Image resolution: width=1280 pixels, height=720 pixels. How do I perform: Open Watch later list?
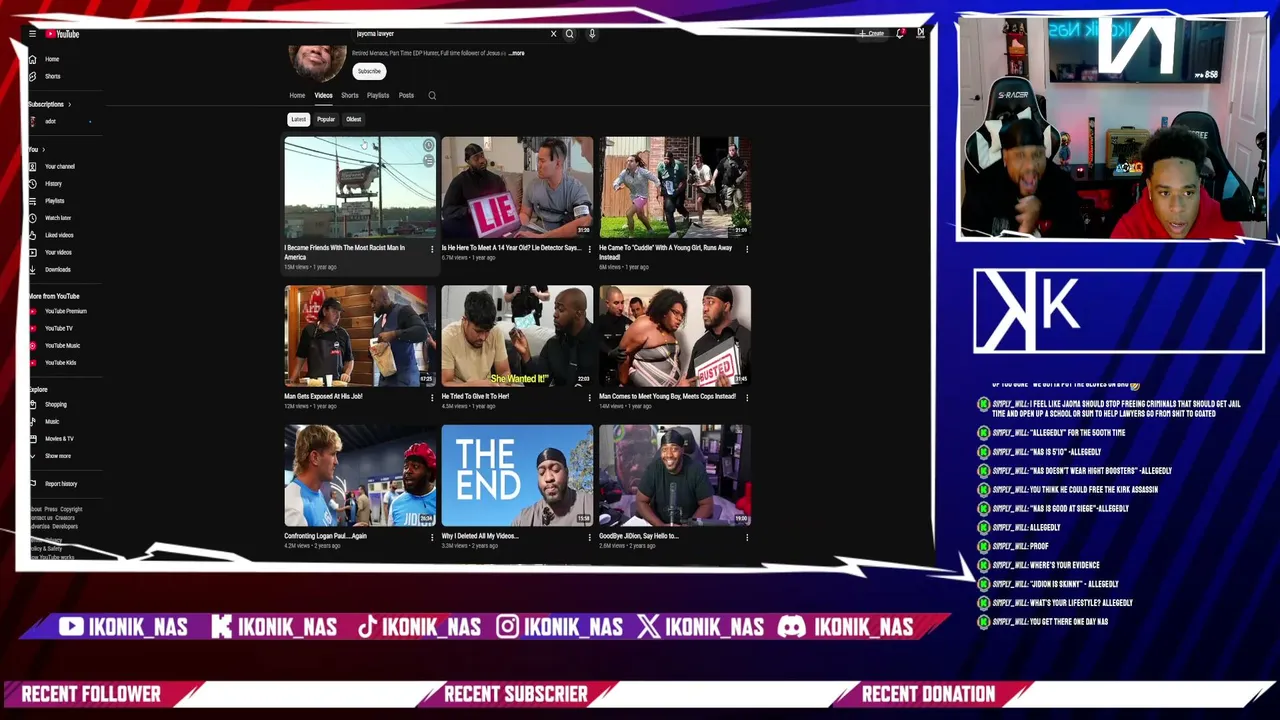(x=57, y=218)
